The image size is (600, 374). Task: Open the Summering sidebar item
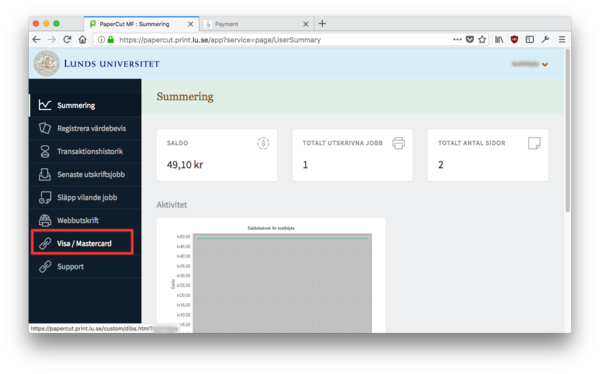point(85,105)
